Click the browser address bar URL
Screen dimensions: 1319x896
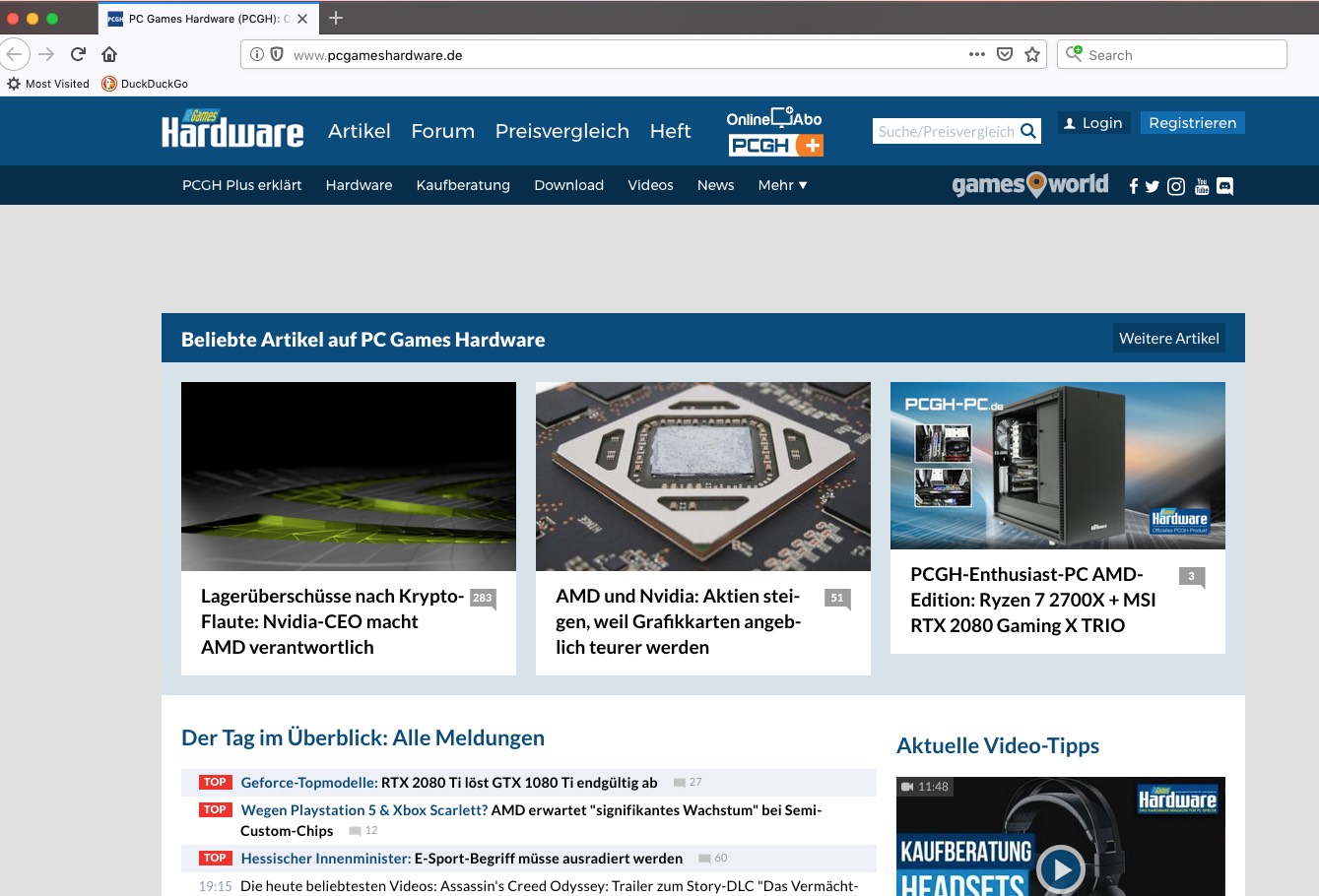[x=377, y=55]
